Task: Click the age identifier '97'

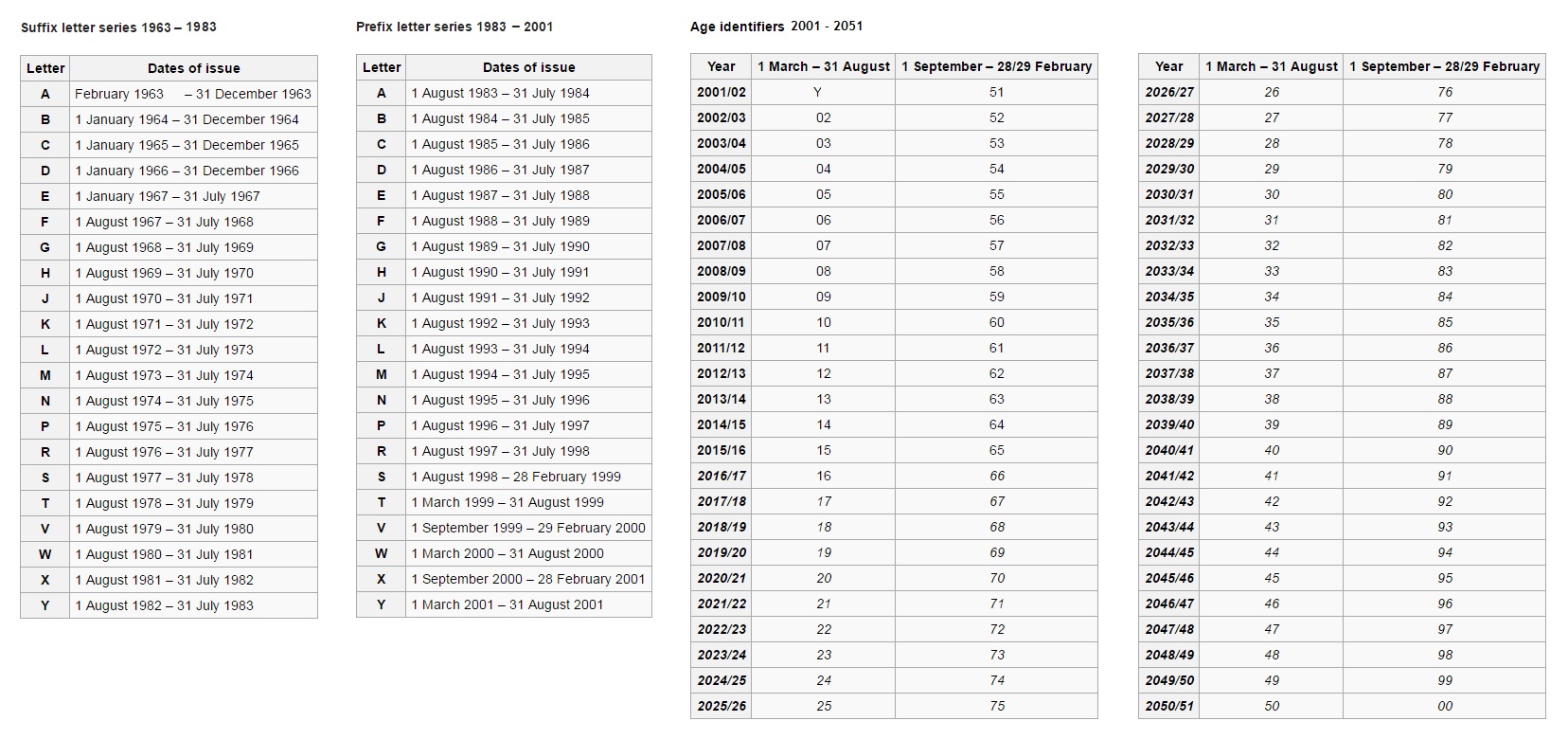Action: pyautogui.click(x=1445, y=629)
